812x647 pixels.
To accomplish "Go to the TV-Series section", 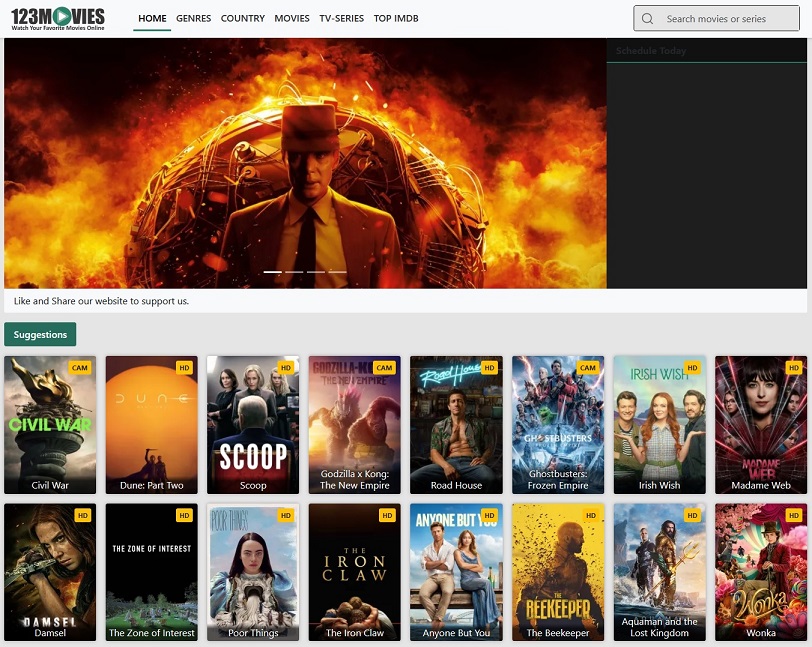I will click(342, 18).
